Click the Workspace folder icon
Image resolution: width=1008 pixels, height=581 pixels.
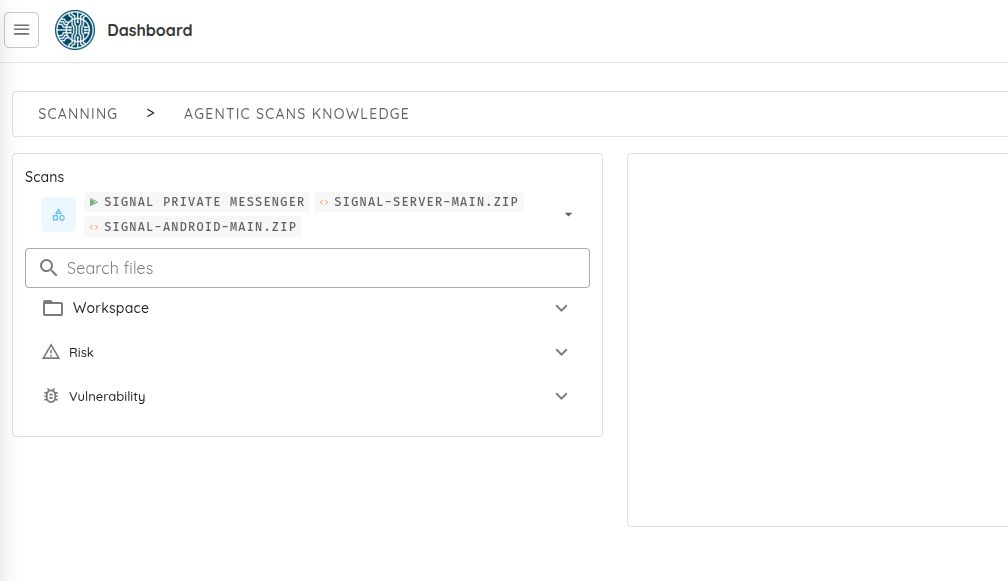point(53,308)
